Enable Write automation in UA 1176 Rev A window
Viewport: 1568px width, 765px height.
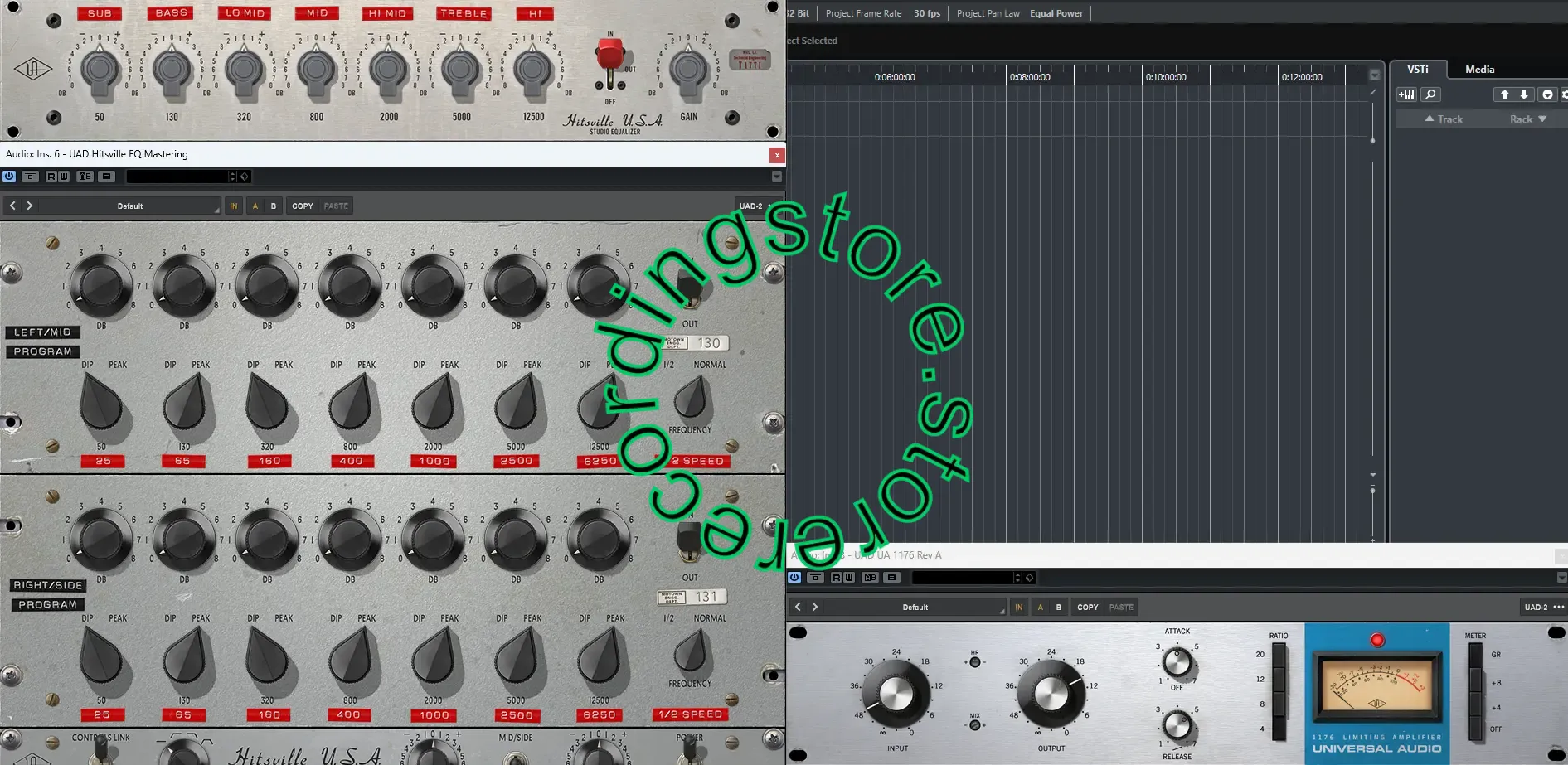[848, 578]
